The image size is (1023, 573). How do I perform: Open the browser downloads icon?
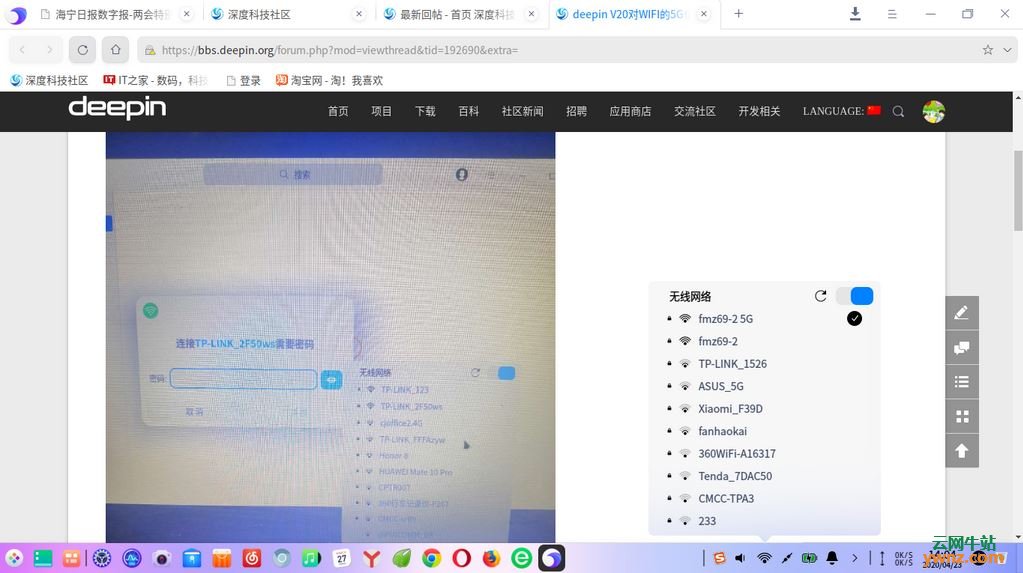(x=855, y=14)
